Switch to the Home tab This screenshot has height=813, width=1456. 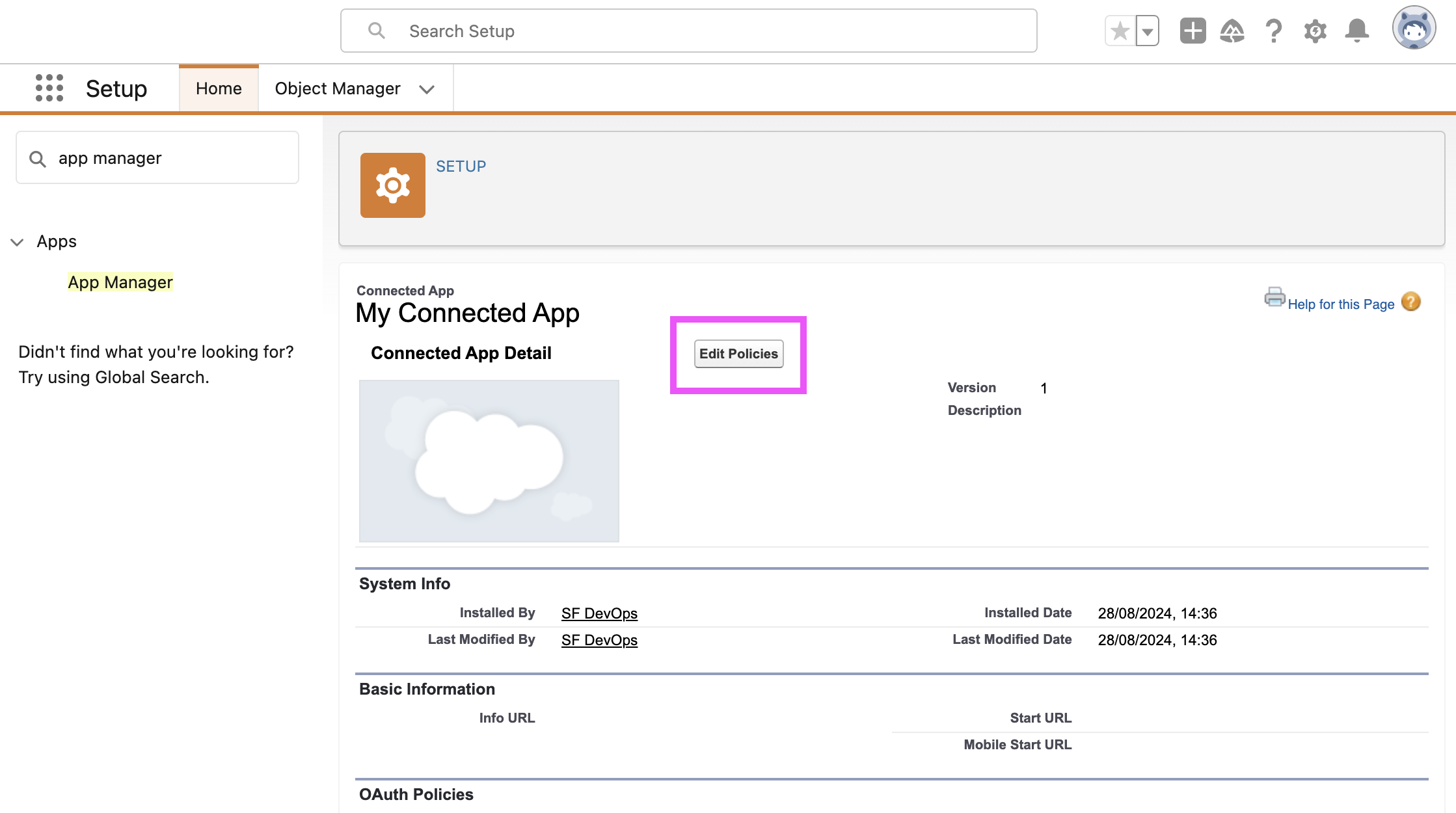pos(219,88)
